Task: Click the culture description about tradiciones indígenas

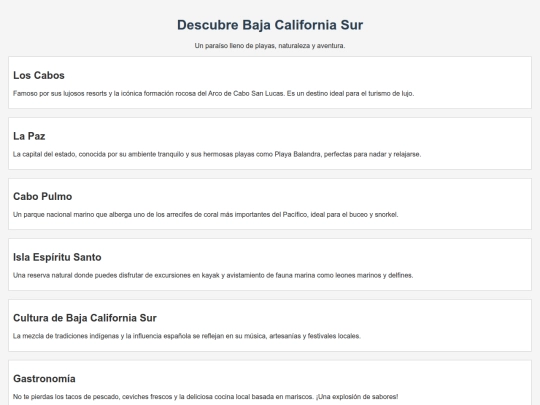Action: pos(187,336)
